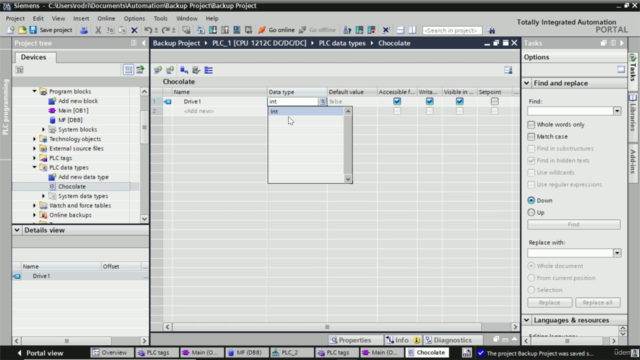The height and width of the screenshot is (360, 640).
Task: Expand the Technology objects folder
Action: [x=35, y=139]
